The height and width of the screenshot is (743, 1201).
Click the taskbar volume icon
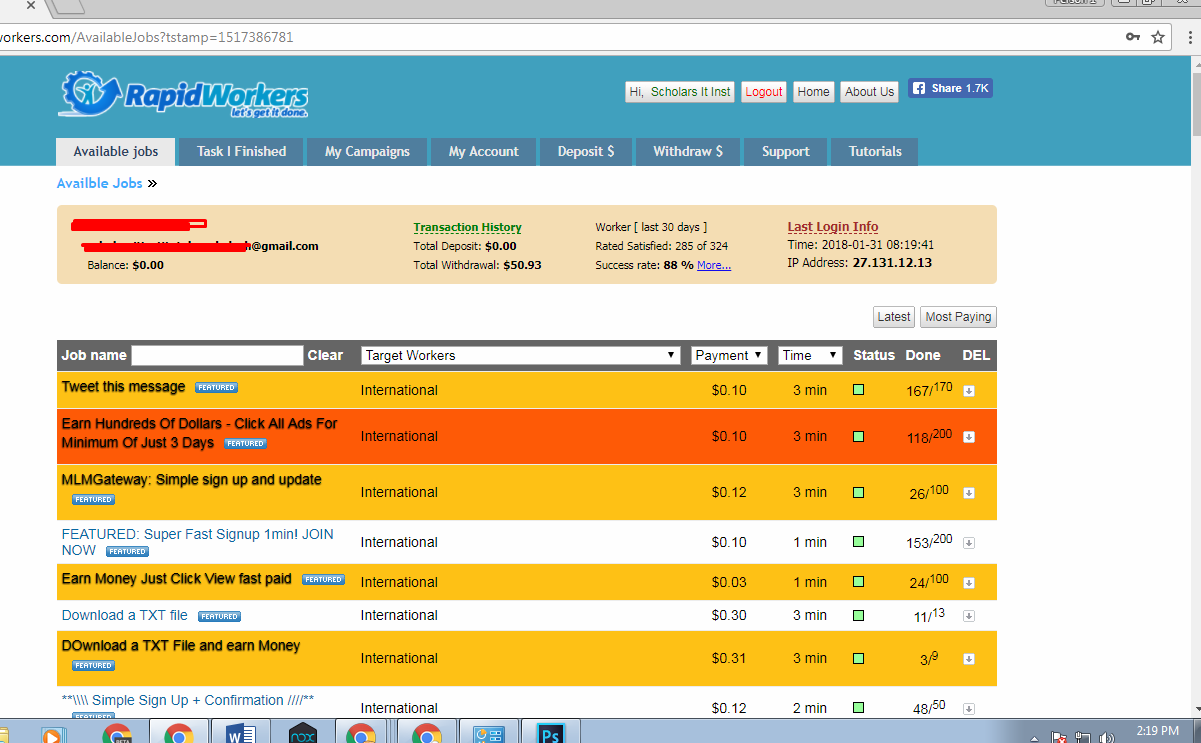(x=1106, y=737)
